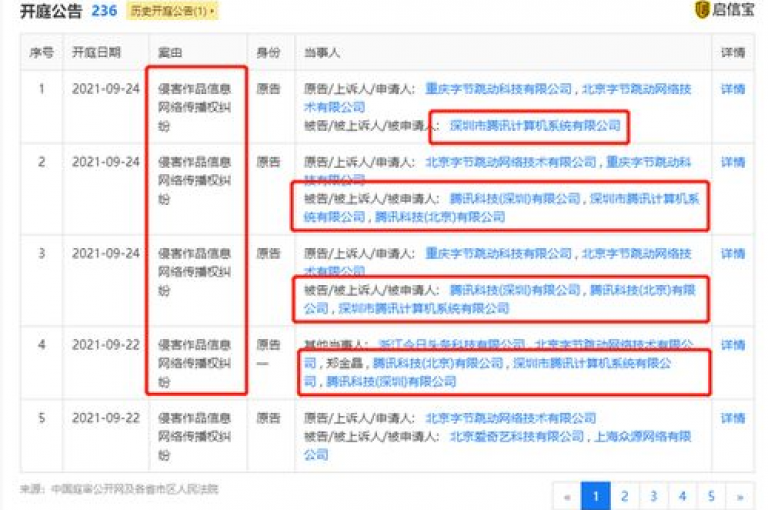Click the 身份 column header
Viewport: 768px width, 510px height.
268,52
